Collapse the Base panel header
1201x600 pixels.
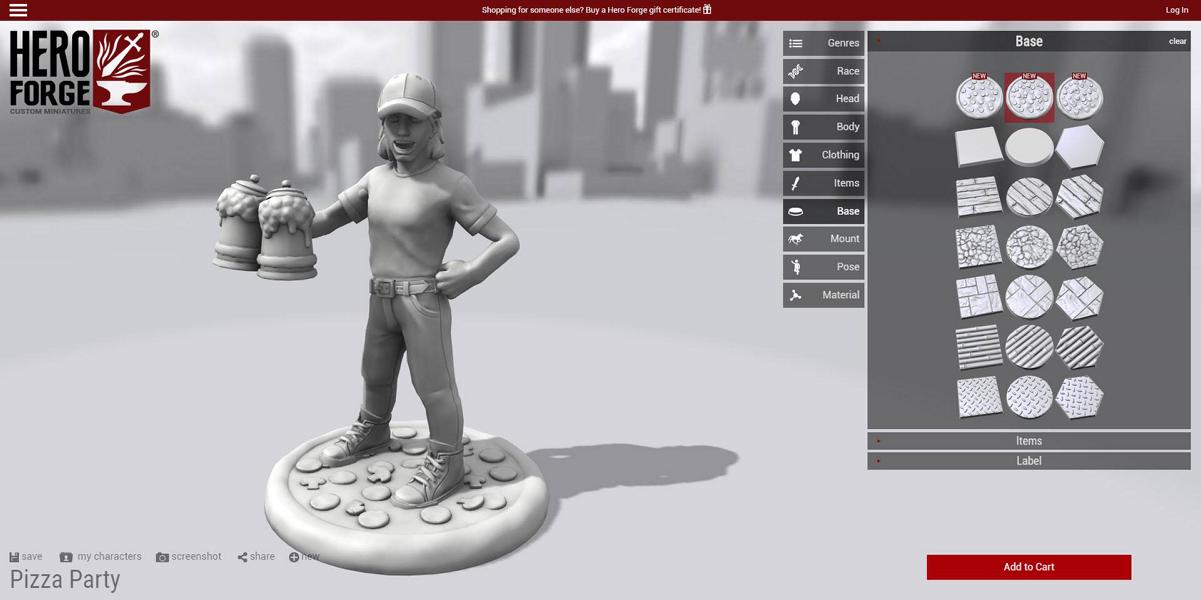click(1029, 41)
